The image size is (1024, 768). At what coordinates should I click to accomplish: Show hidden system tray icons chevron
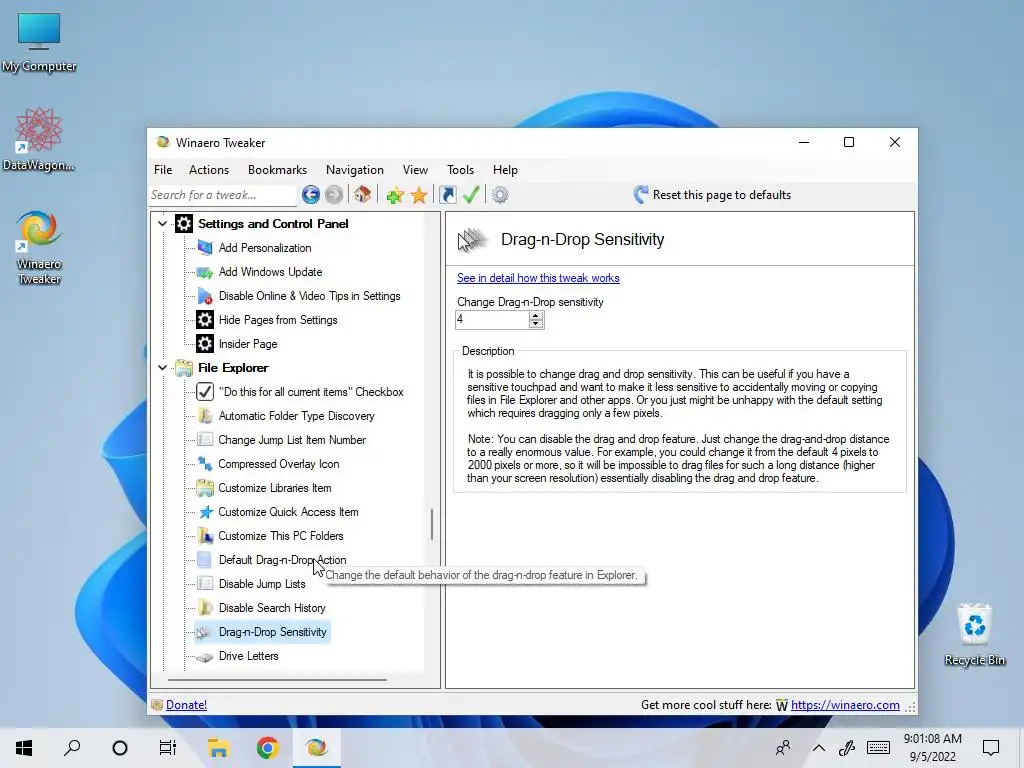pyautogui.click(x=818, y=748)
